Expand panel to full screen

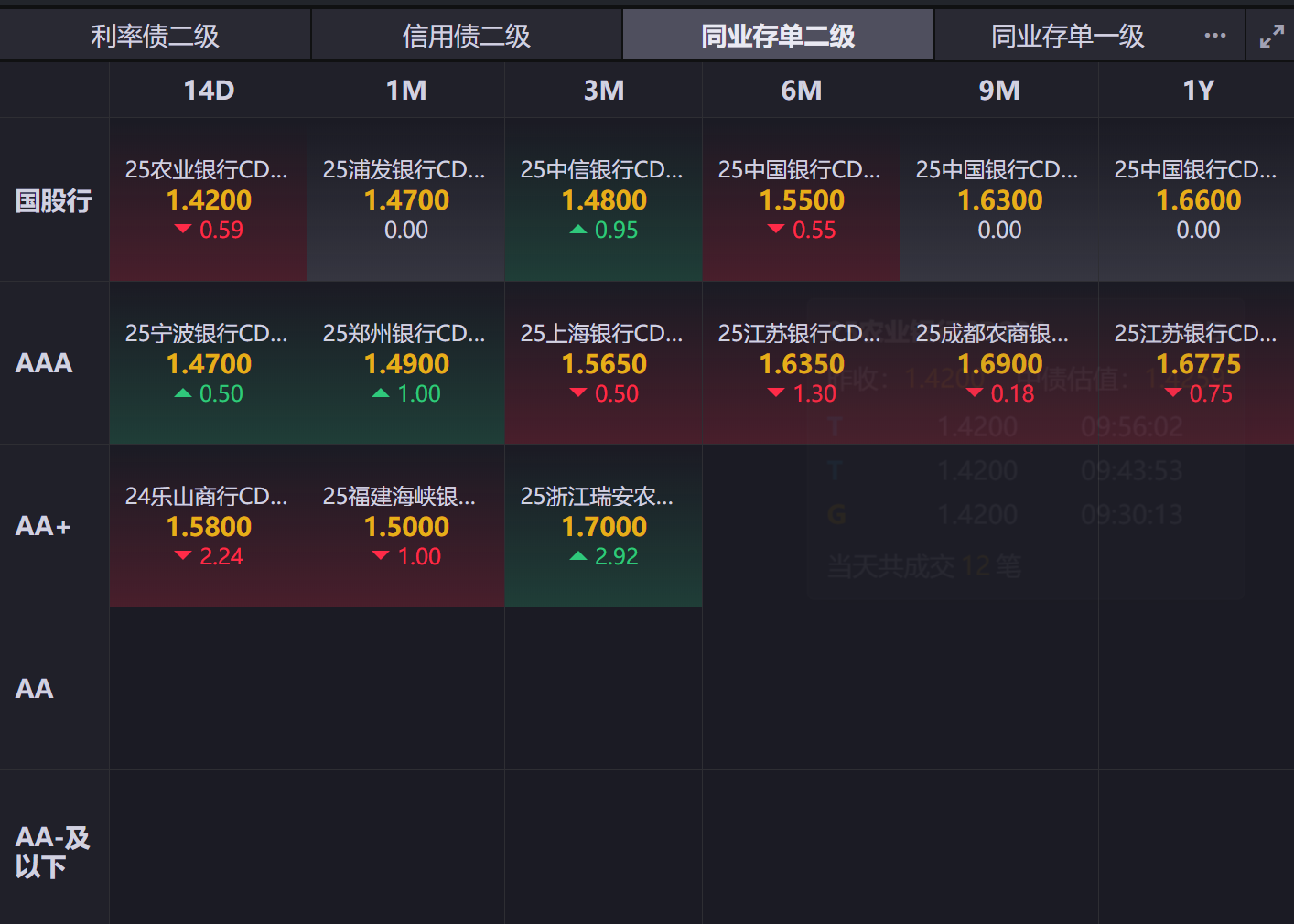[x=1271, y=37]
